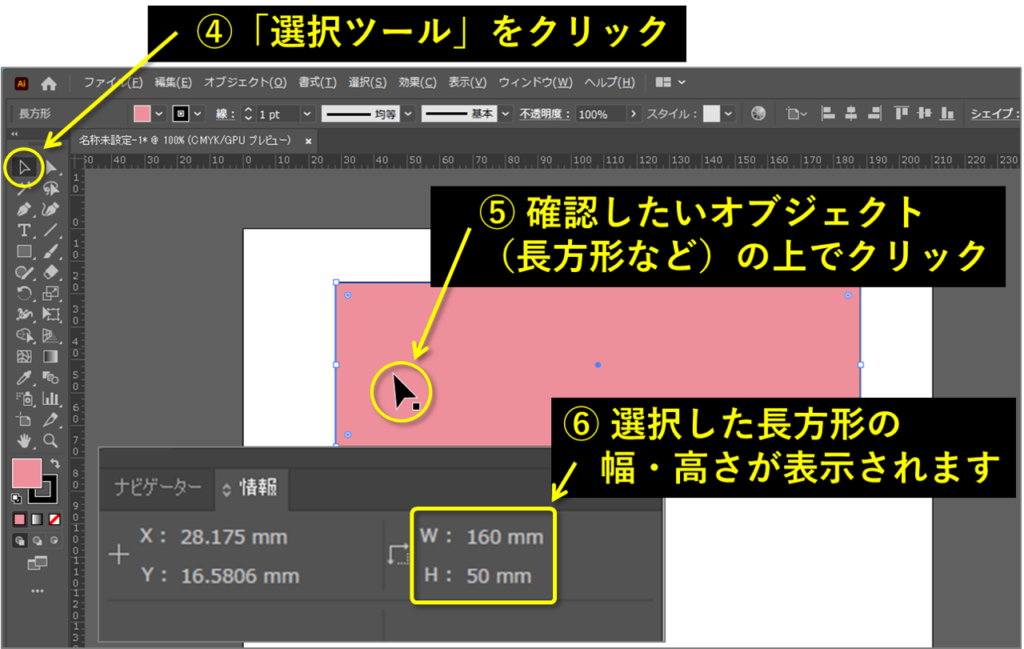1024x649 pixels.
Task: Select the Artboard tool
Action: pyautogui.click(x=24, y=420)
